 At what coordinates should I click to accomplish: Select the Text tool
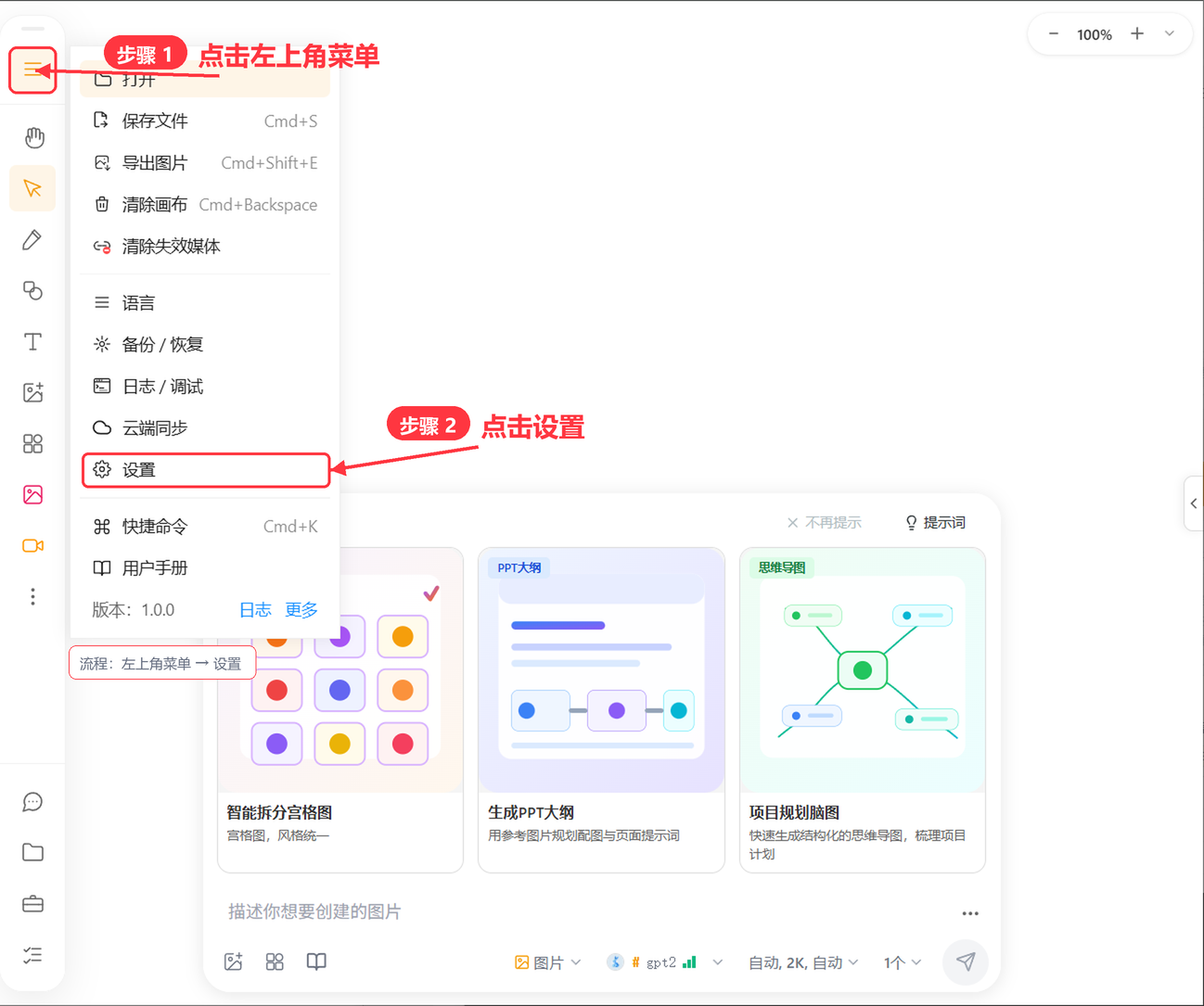[x=33, y=342]
